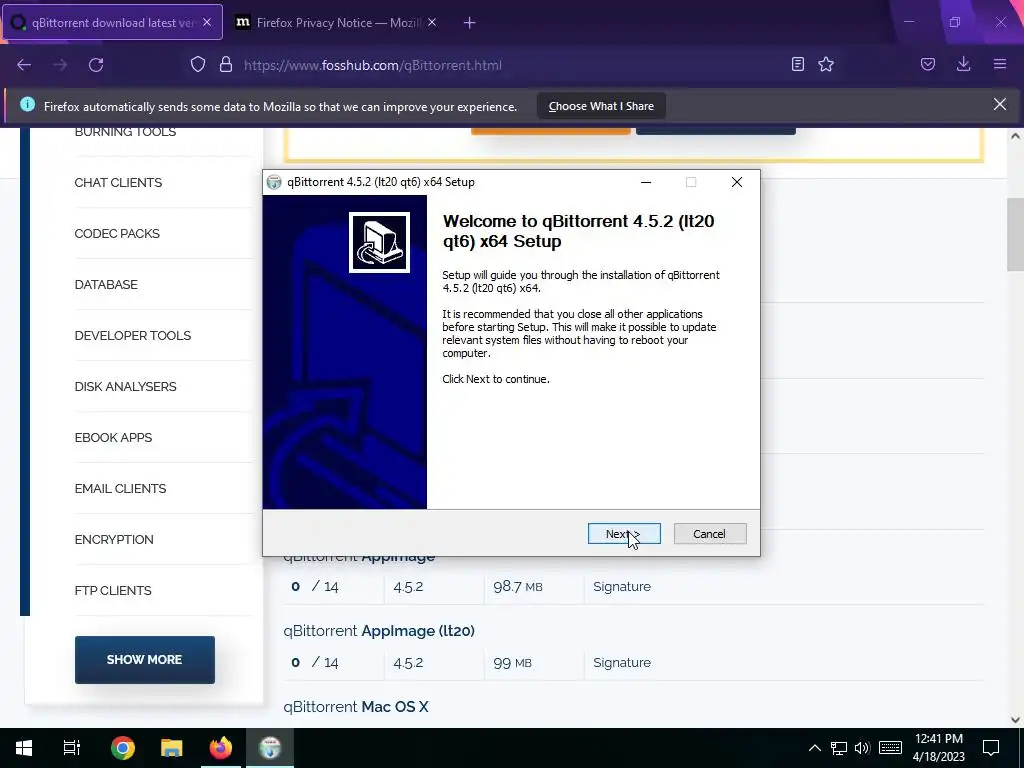Screen dimensions: 1024x768
Task: Open EBOOK APPS category
Action: (x=113, y=438)
